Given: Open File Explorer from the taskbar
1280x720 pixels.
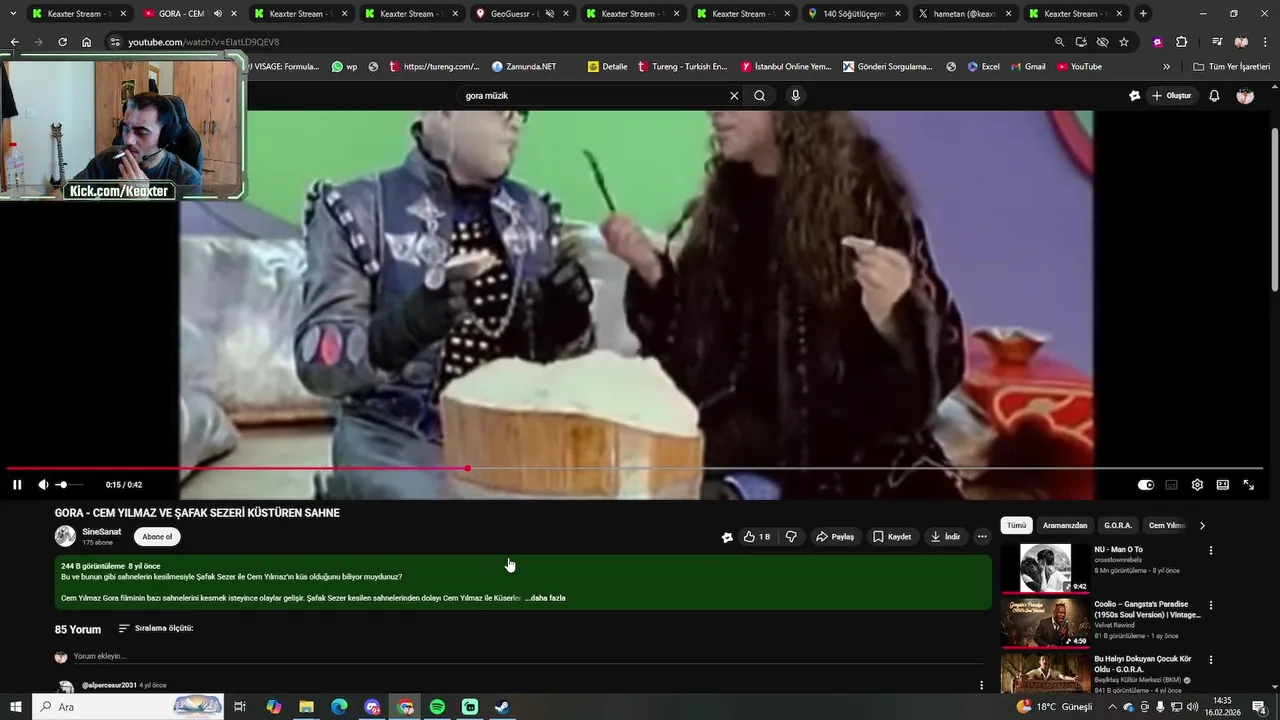Looking at the screenshot, I should point(306,707).
